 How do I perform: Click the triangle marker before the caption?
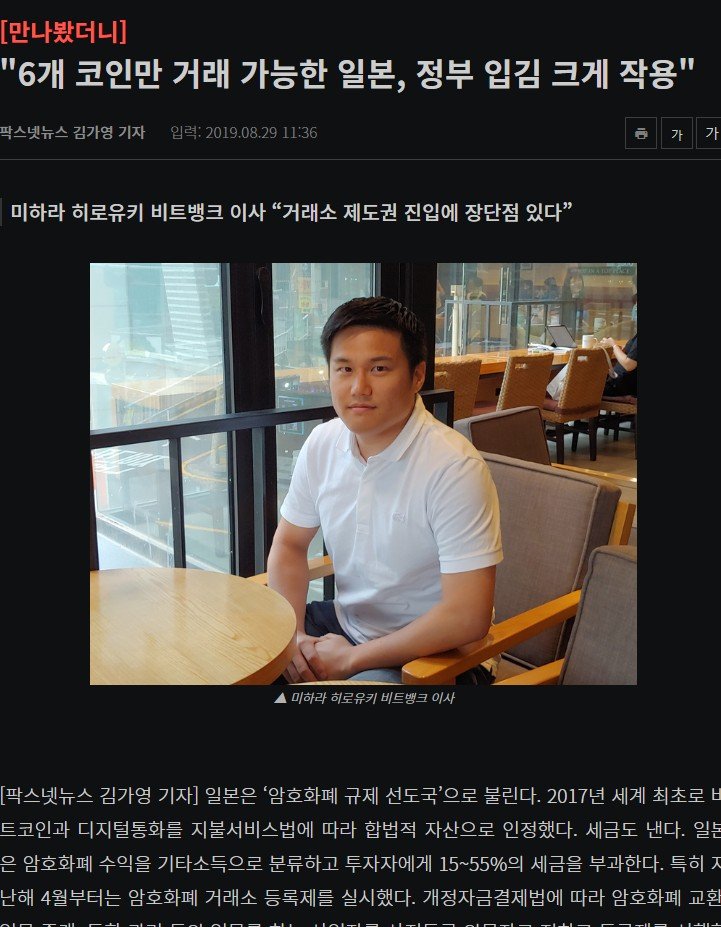[x=280, y=698]
